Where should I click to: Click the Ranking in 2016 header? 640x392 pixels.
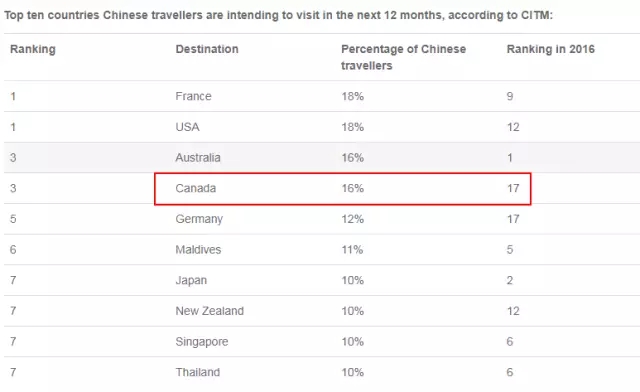pyautogui.click(x=551, y=49)
